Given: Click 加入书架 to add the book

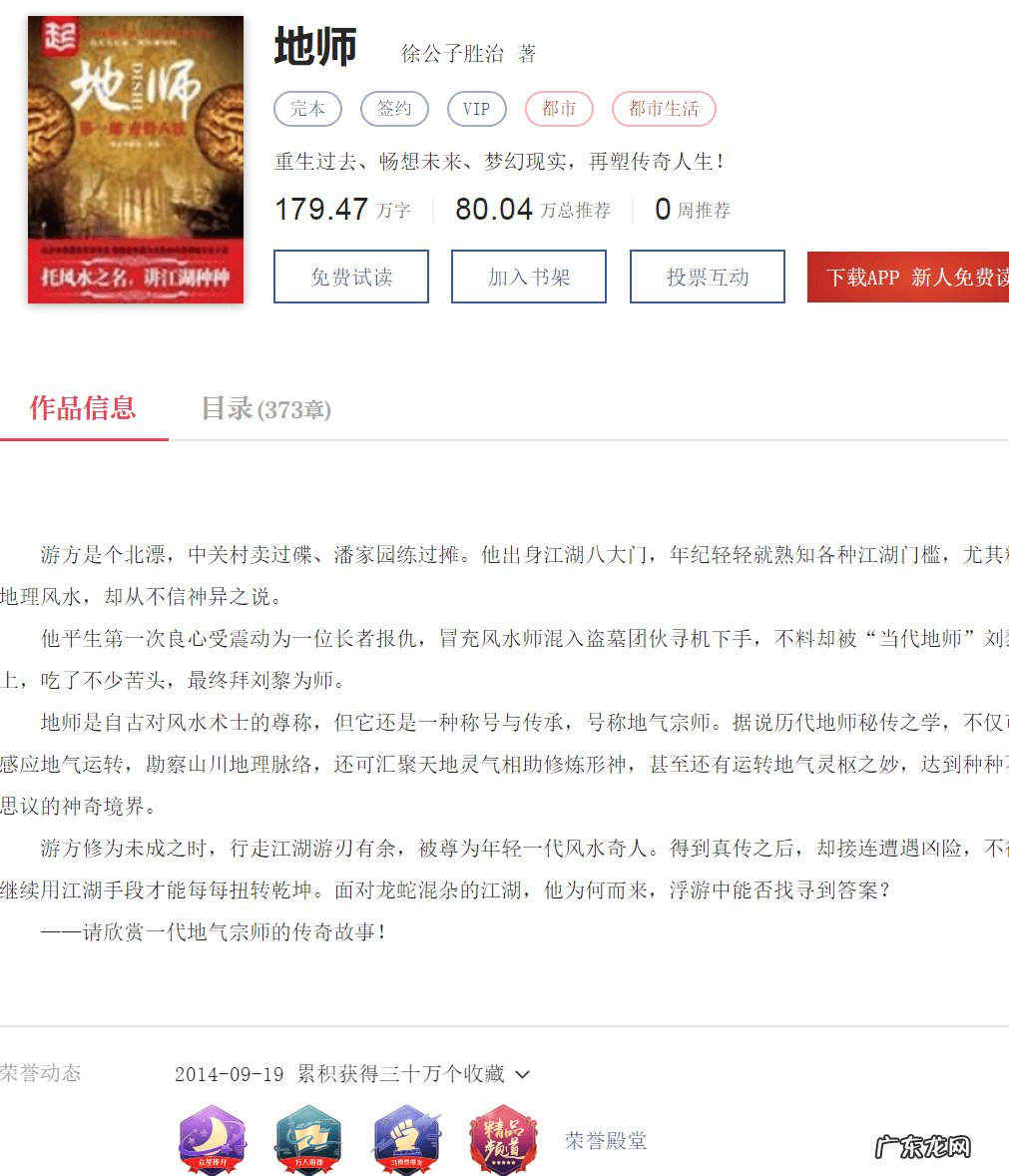Looking at the screenshot, I should [x=528, y=276].
